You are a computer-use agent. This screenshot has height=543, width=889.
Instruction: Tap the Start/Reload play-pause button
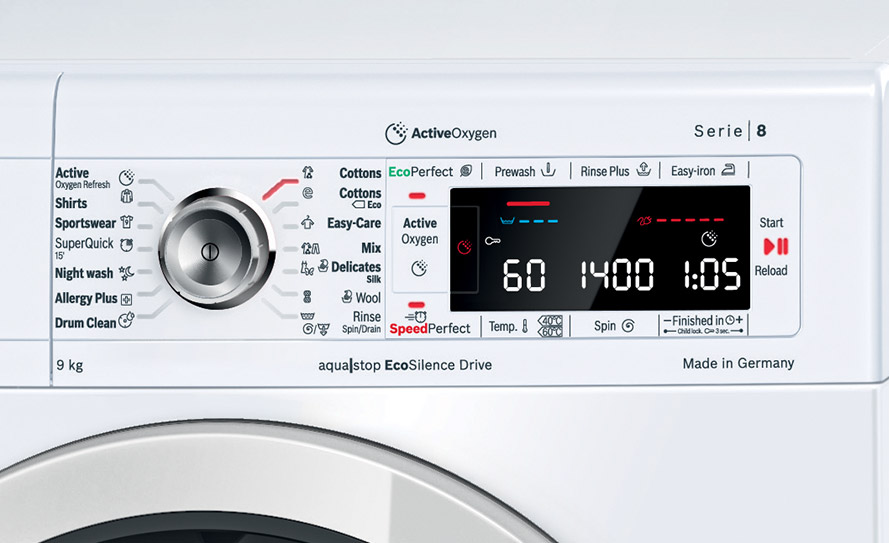pos(776,247)
